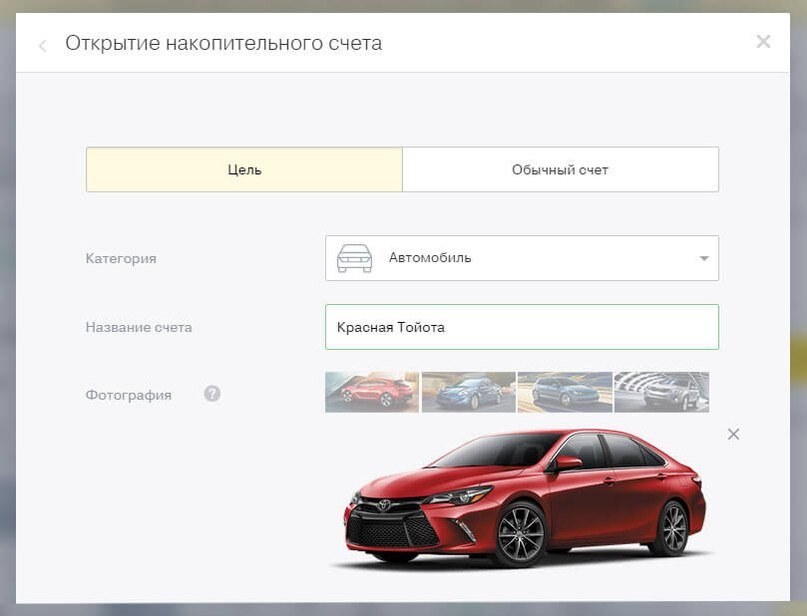Choose the silver SUV photo thumbnail
Screen dimensions: 807x616
point(661,392)
